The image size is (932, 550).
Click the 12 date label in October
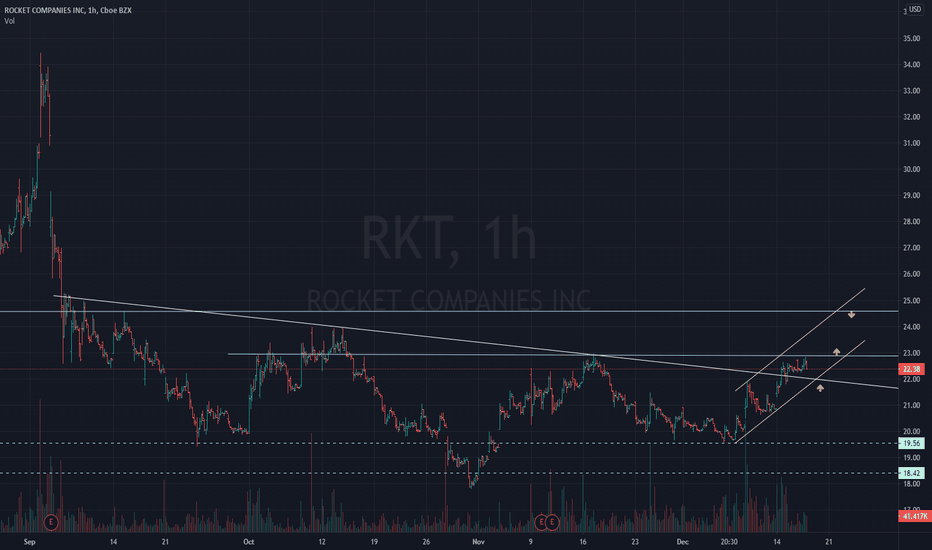[322, 542]
